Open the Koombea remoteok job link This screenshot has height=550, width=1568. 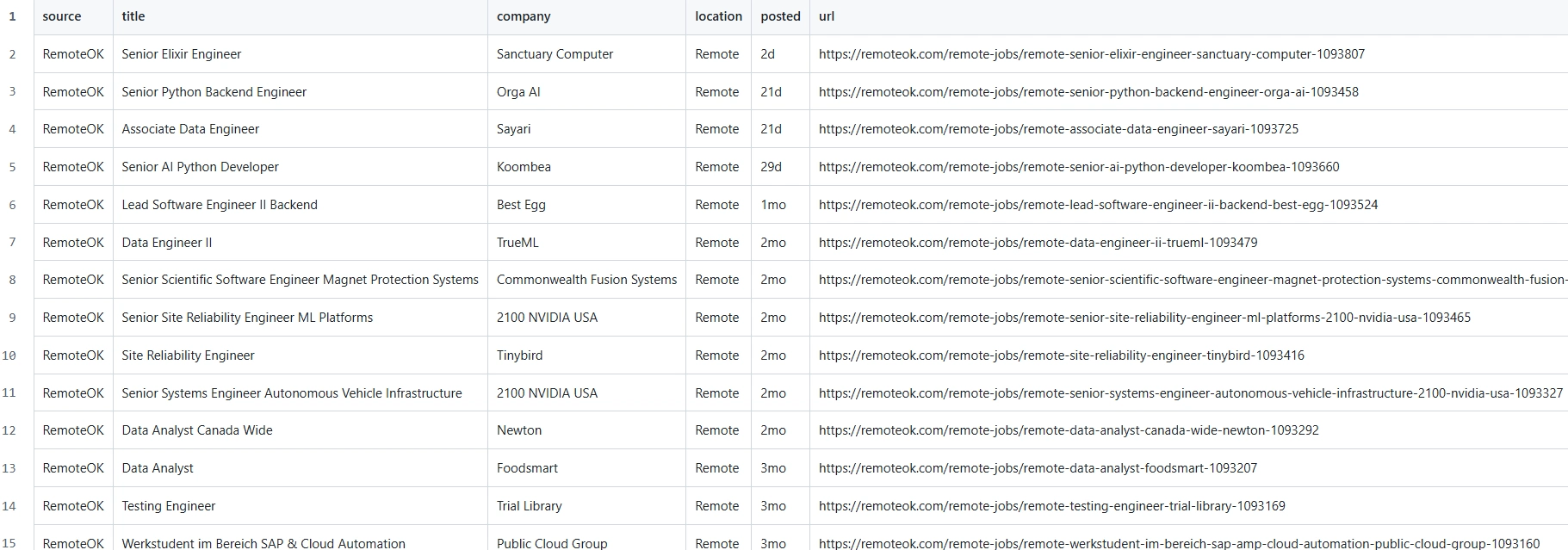1079,167
